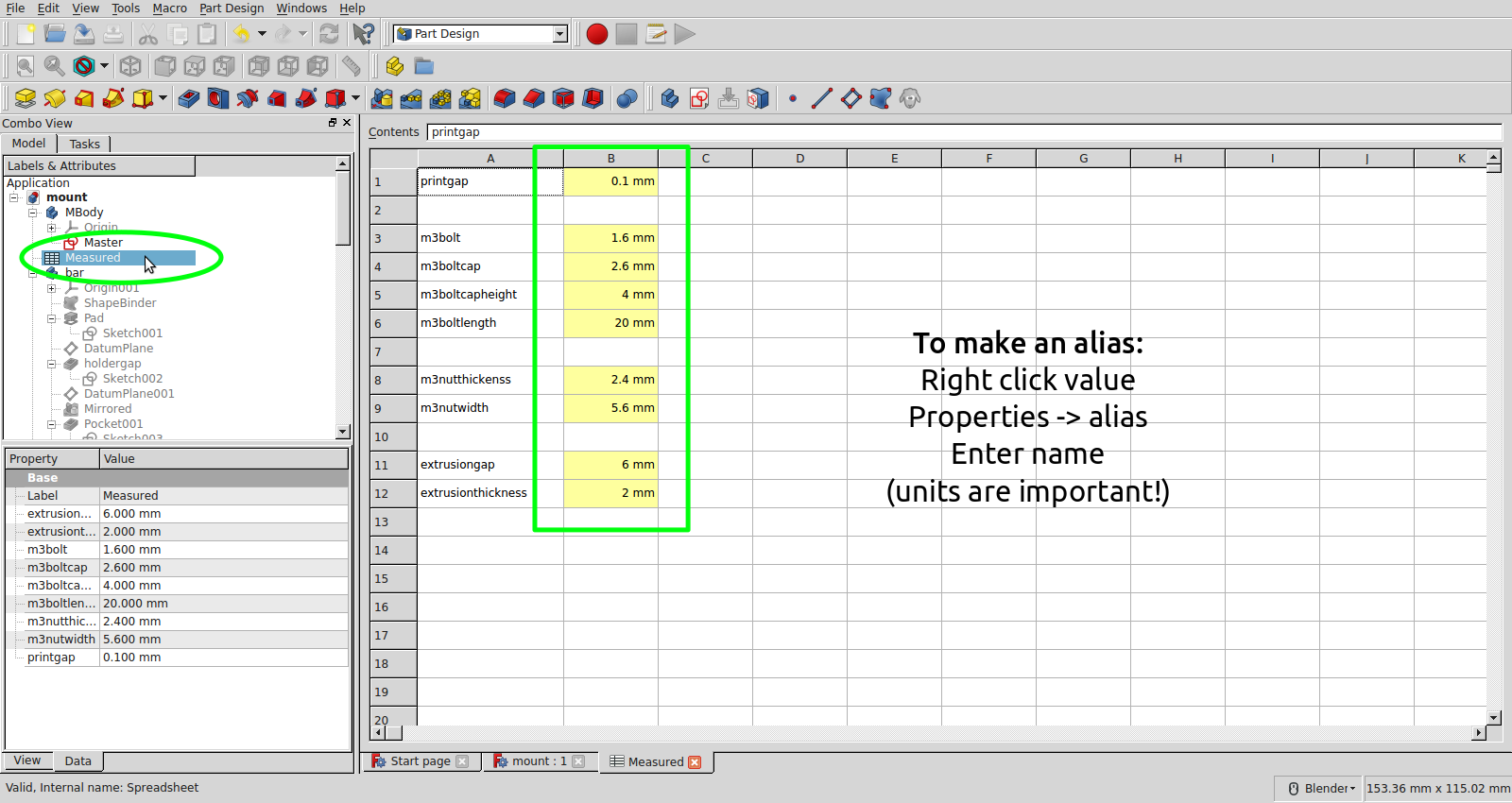Select the Master sketch in tree
Screen dimensions: 1512x803
coord(103,243)
